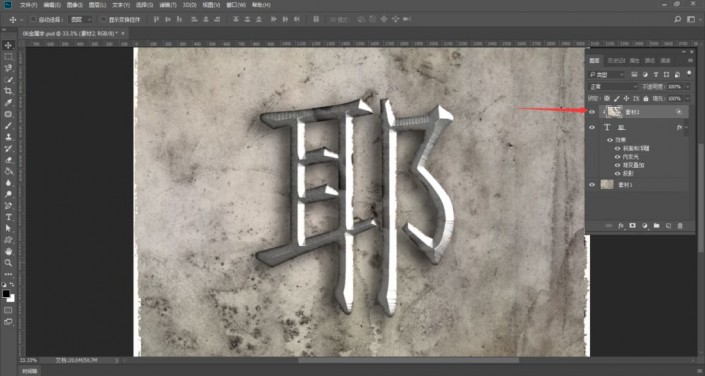The image size is (705, 376).
Task: Create a new layer icon
Action: (x=668, y=226)
